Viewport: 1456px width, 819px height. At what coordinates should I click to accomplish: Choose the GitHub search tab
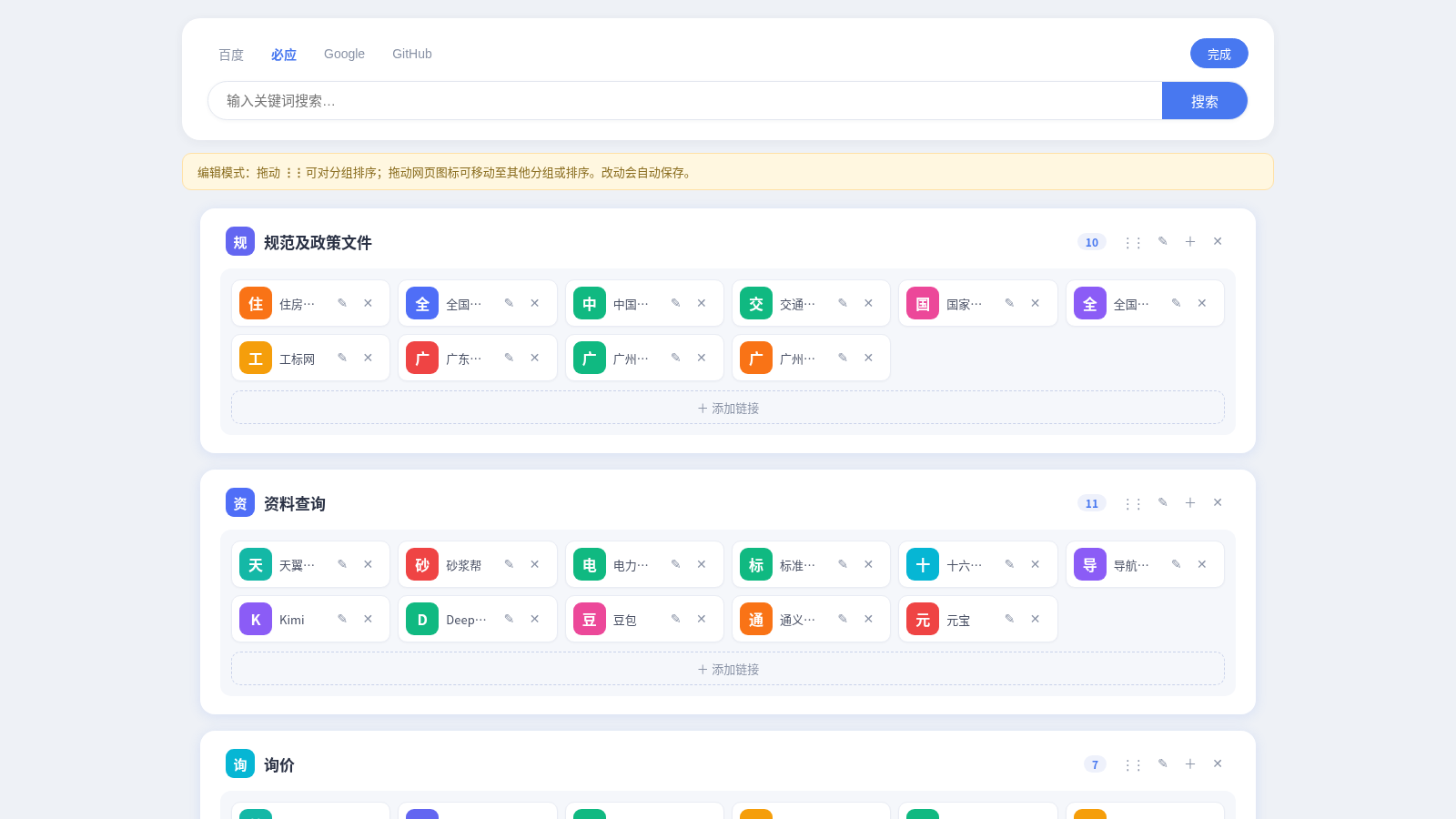pos(412,55)
